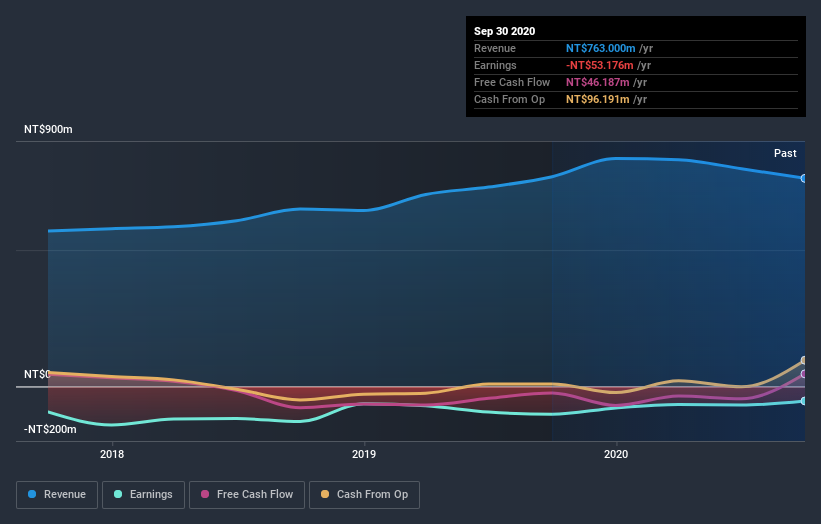Click the -NT$200m y-axis label

[50, 429]
